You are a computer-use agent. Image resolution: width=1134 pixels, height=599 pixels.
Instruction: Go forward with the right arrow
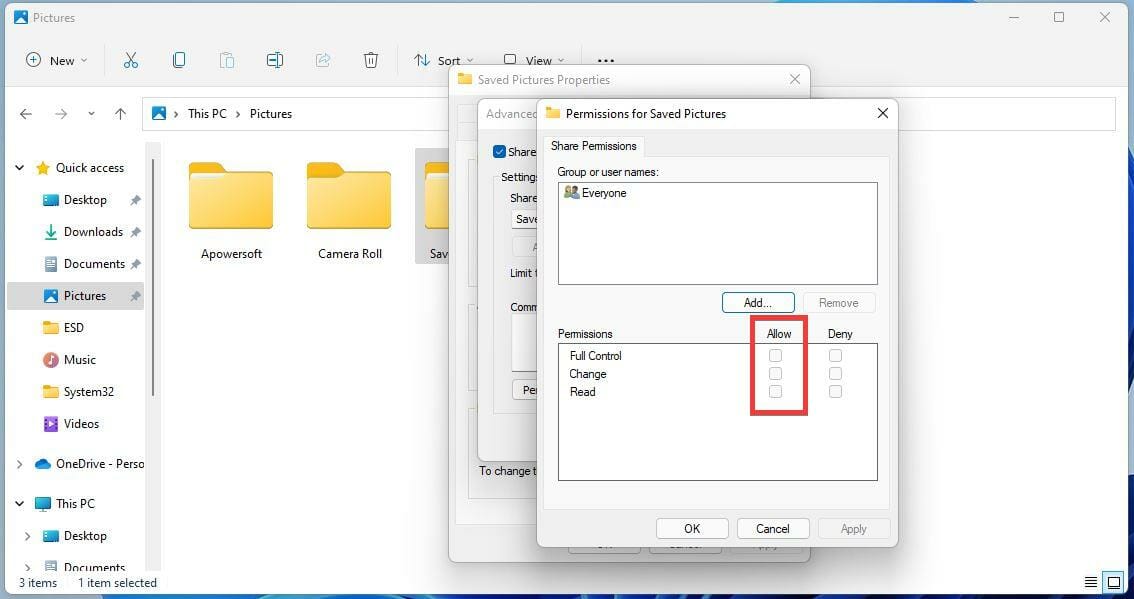[x=61, y=114]
